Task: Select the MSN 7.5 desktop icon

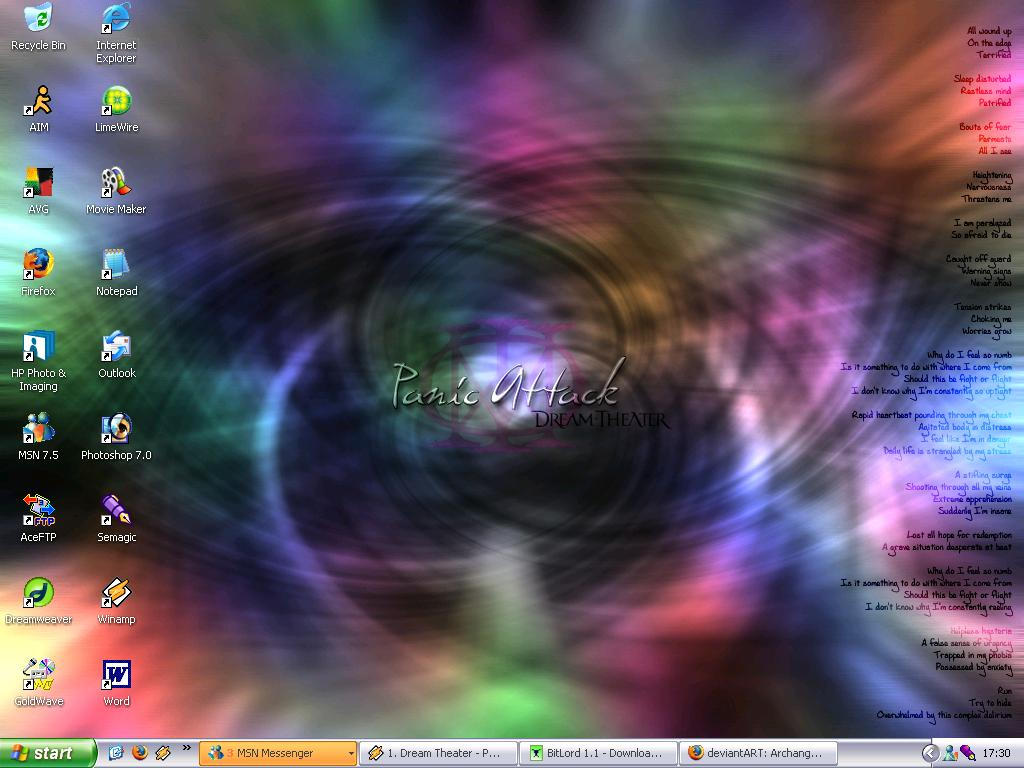Action: pos(39,437)
